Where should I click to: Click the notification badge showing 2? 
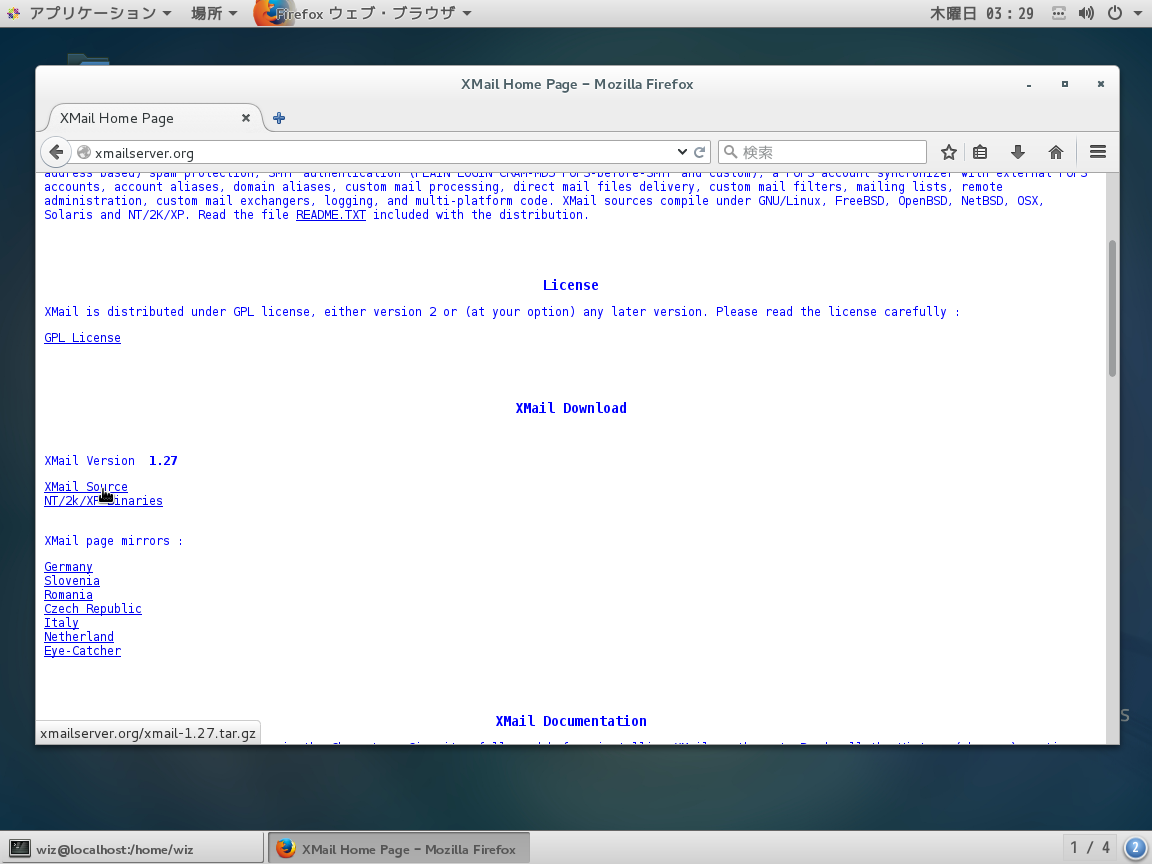1135,848
